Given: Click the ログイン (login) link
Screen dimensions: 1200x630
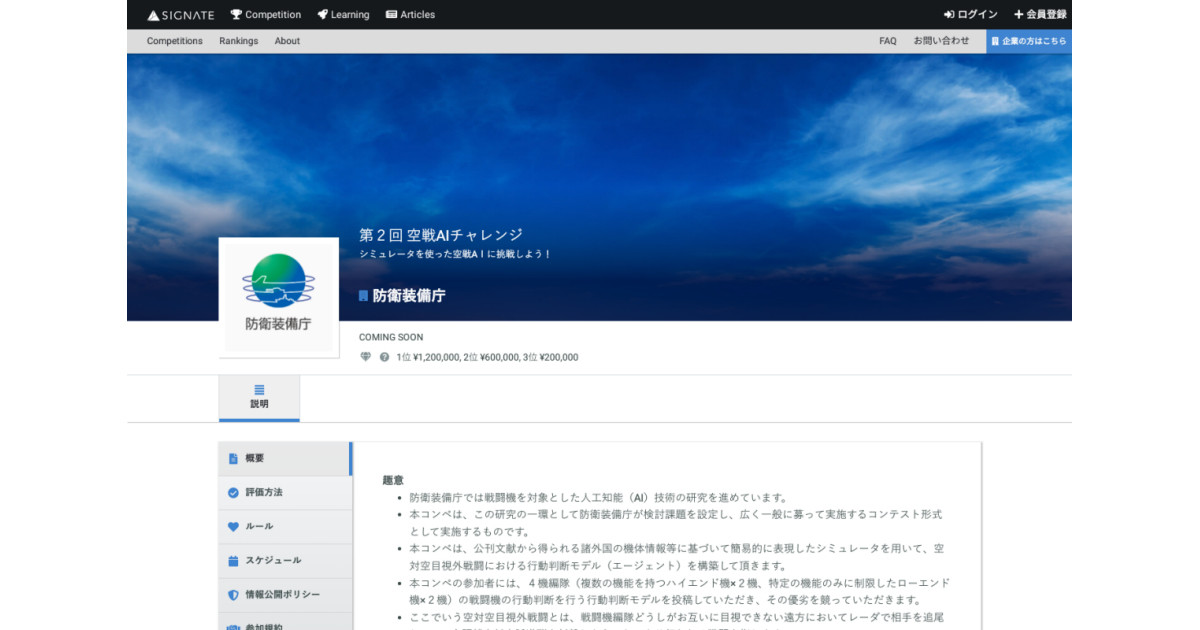Looking at the screenshot, I should [x=970, y=15].
